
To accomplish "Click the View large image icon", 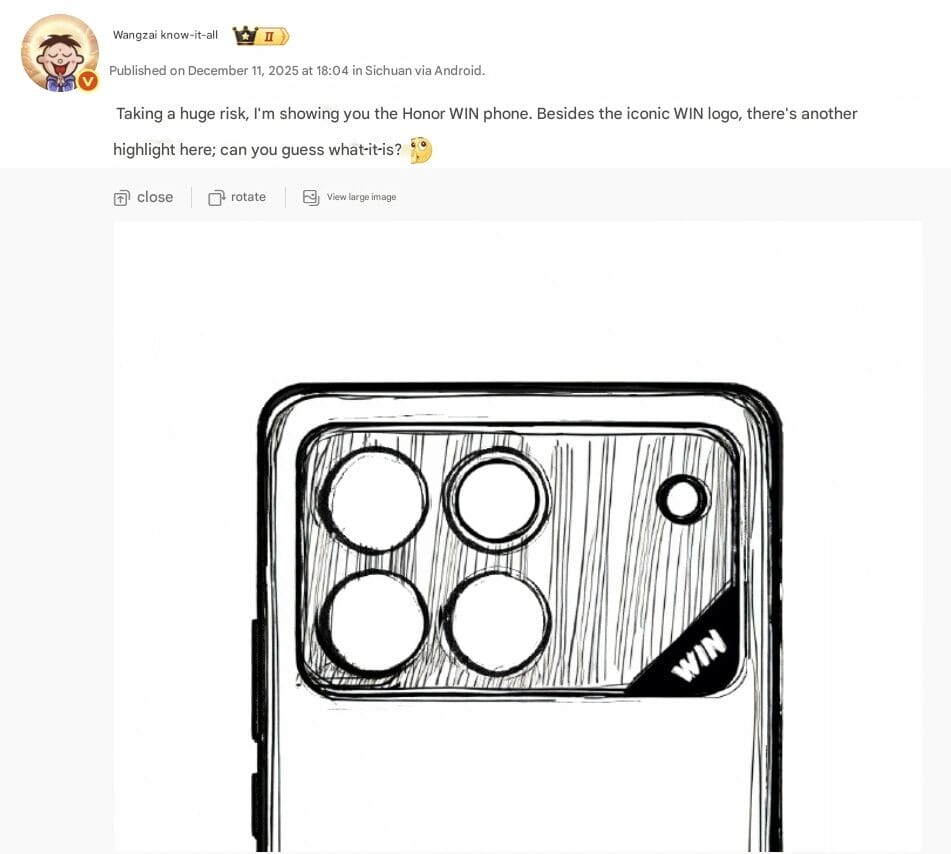I will tap(311, 197).
